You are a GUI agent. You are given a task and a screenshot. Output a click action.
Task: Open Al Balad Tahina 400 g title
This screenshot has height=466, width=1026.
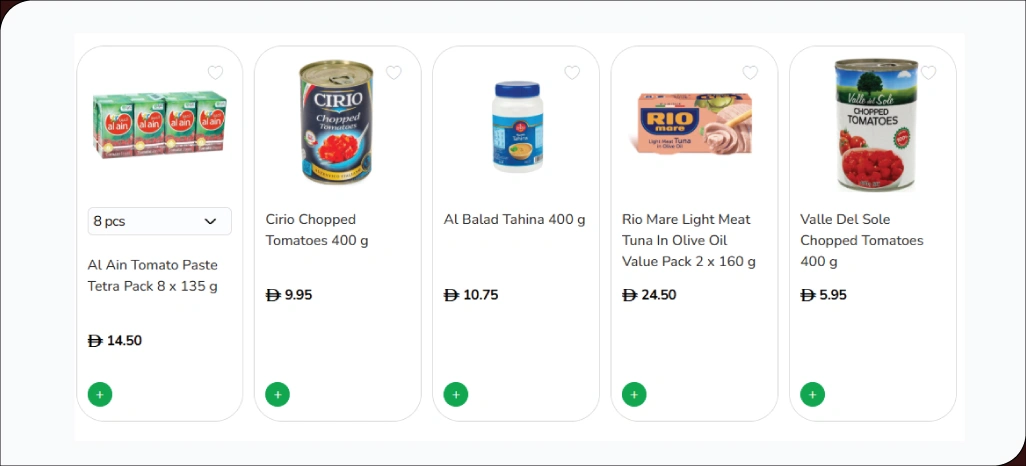coord(514,220)
